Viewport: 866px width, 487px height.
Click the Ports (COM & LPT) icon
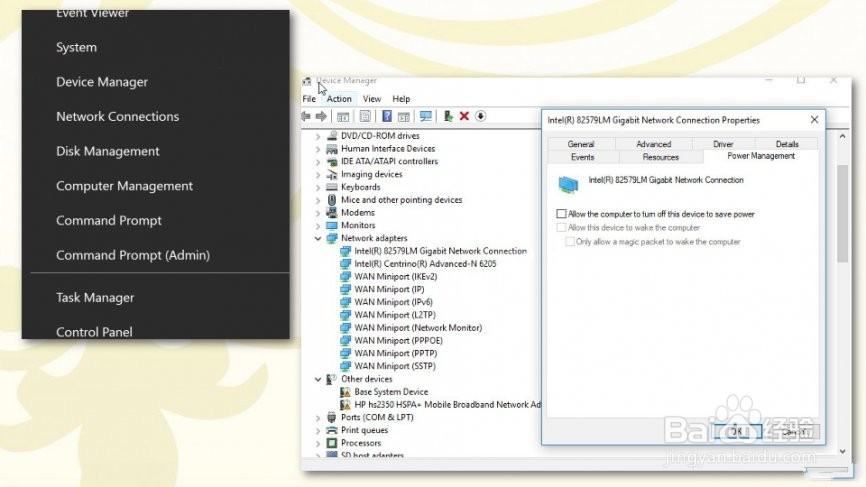(x=332, y=417)
